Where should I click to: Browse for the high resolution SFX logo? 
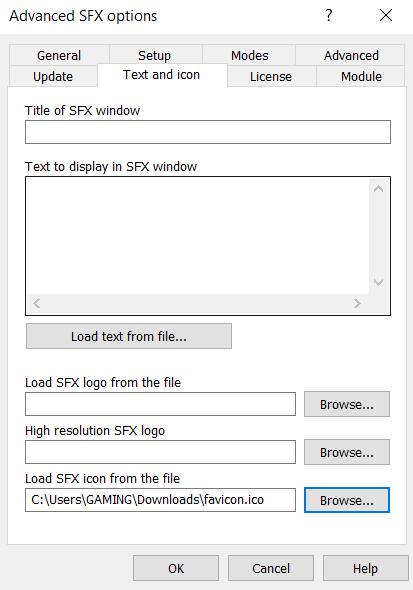tap(347, 452)
